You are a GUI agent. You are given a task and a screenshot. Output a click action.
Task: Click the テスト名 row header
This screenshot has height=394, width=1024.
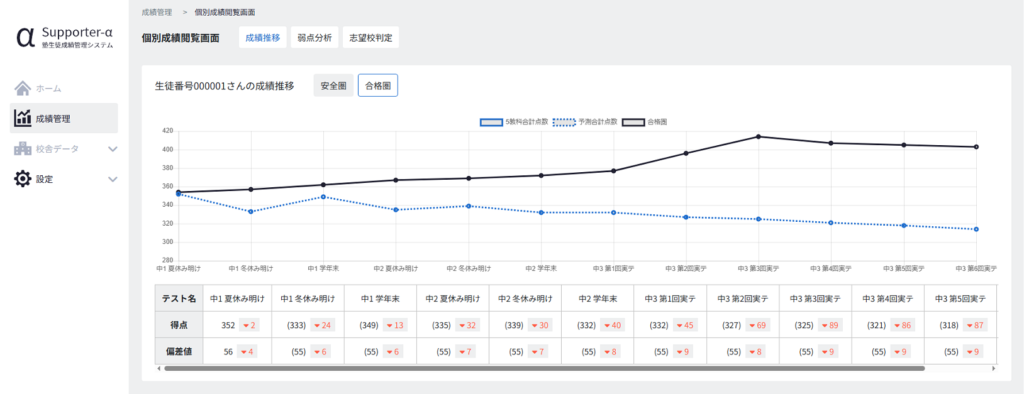tap(179, 299)
